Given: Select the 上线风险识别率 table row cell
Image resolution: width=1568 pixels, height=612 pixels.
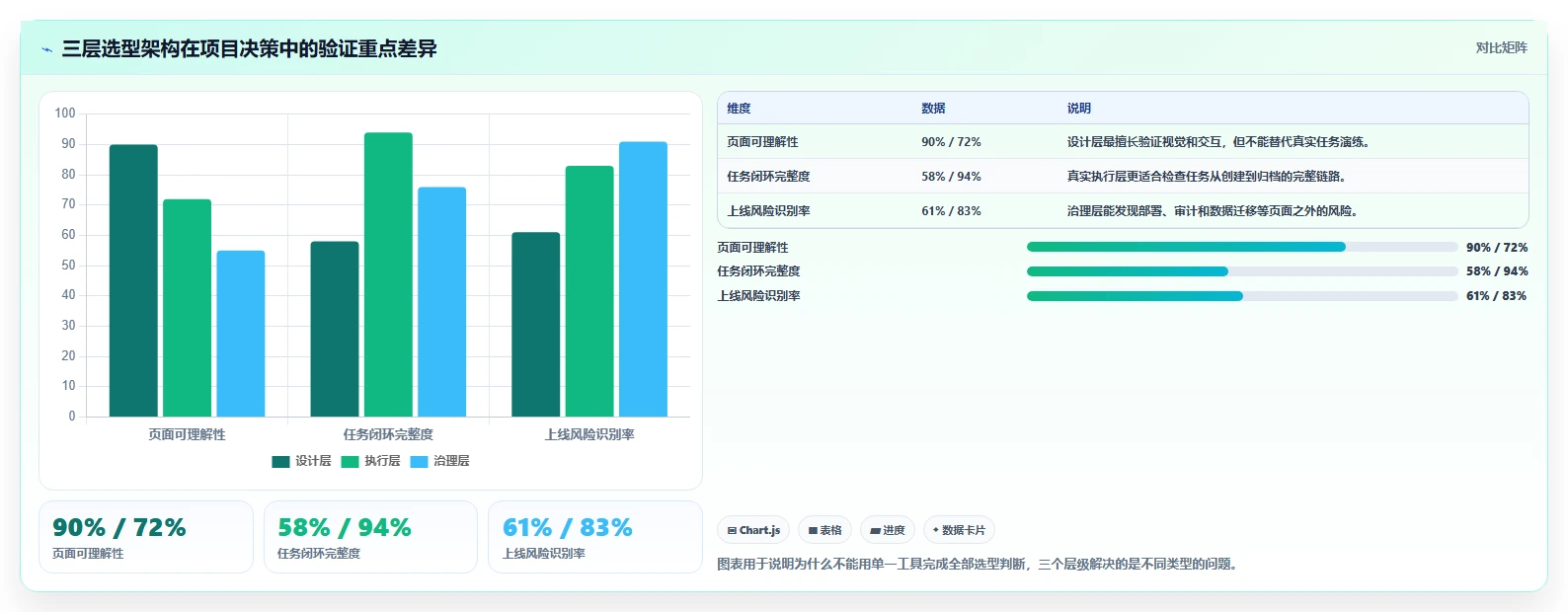Looking at the screenshot, I should pos(768,211).
